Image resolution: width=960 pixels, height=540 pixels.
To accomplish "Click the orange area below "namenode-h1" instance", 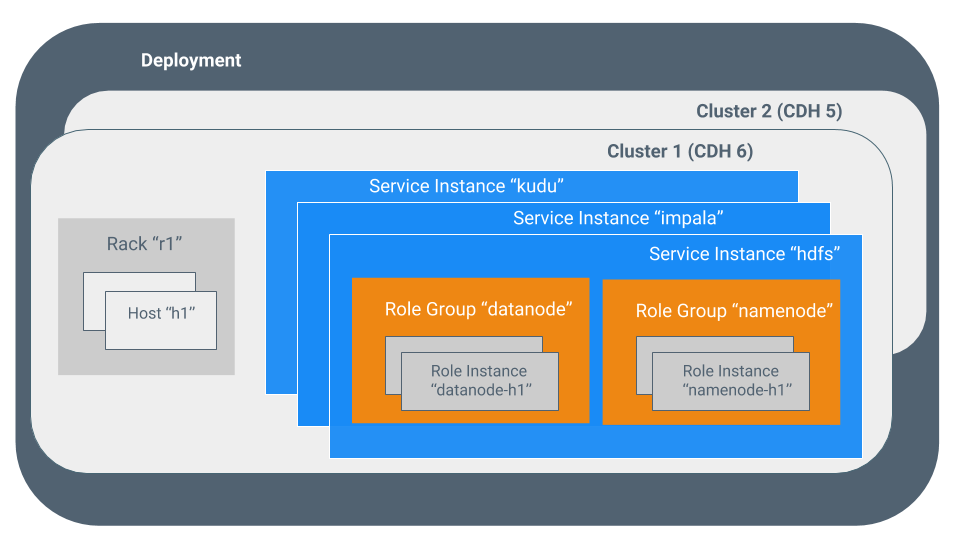I will point(721,417).
